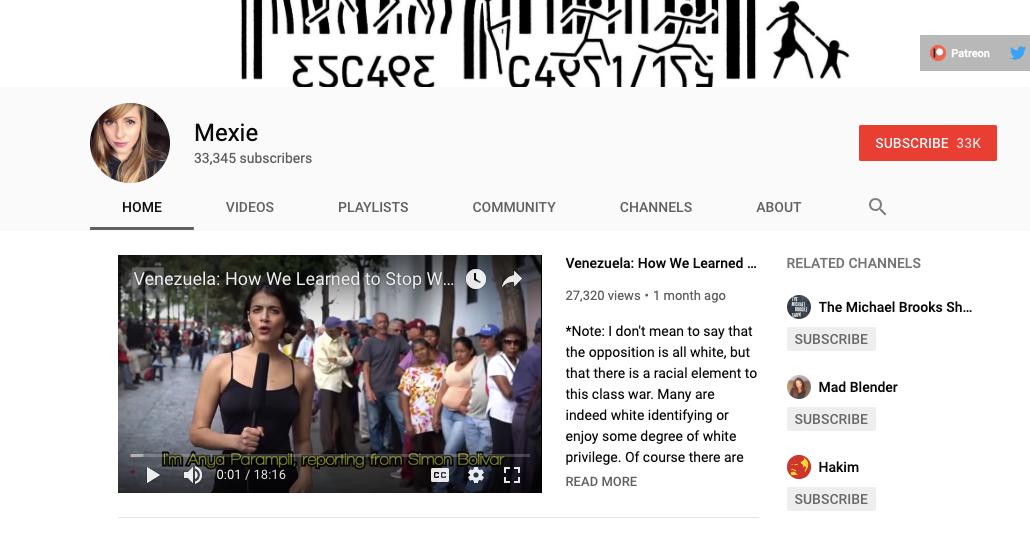The width and height of the screenshot is (1030, 534).
Task: Click the video progress bar
Action: click(x=330, y=455)
